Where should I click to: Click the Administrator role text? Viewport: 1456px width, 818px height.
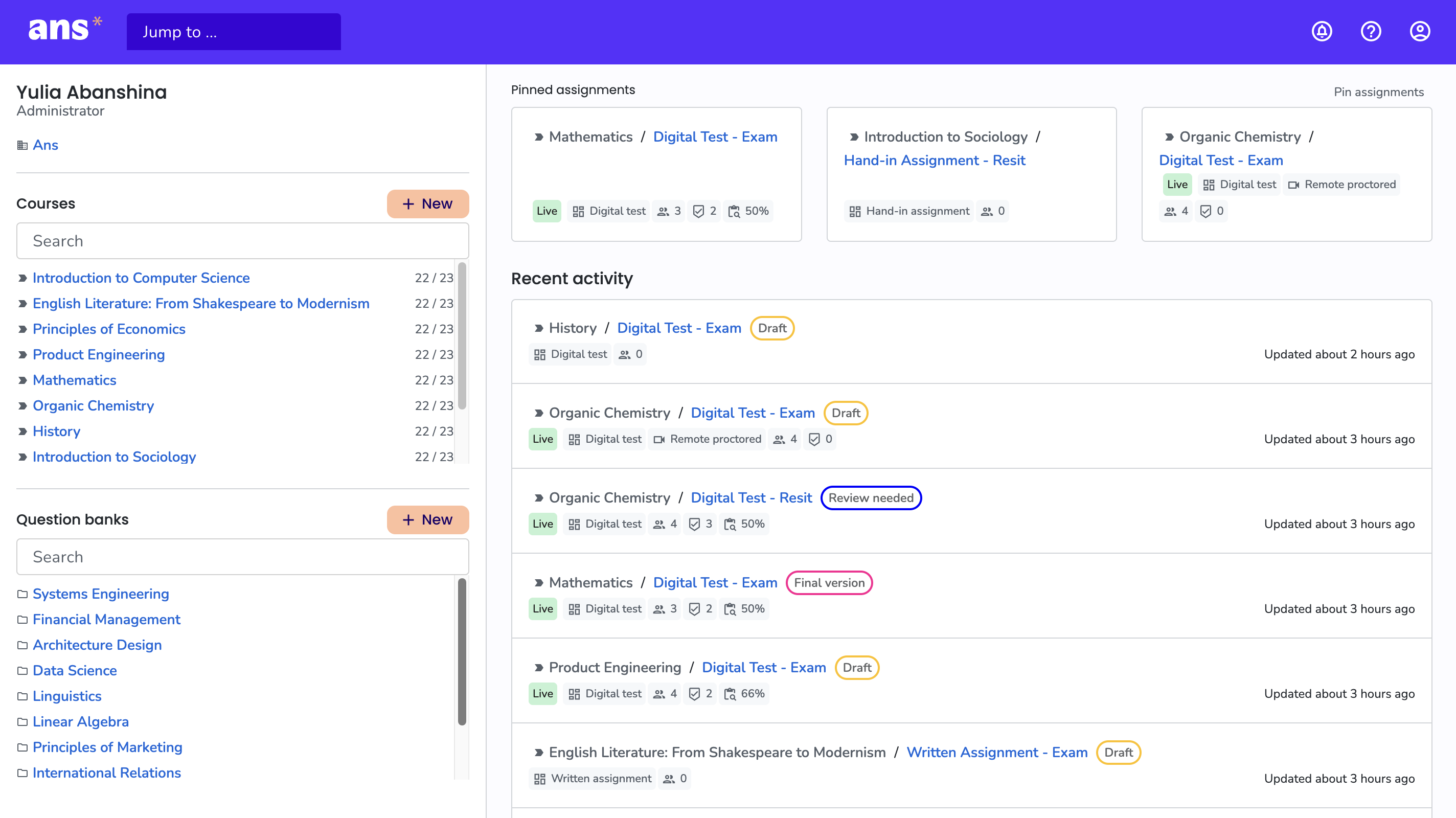(x=60, y=111)
